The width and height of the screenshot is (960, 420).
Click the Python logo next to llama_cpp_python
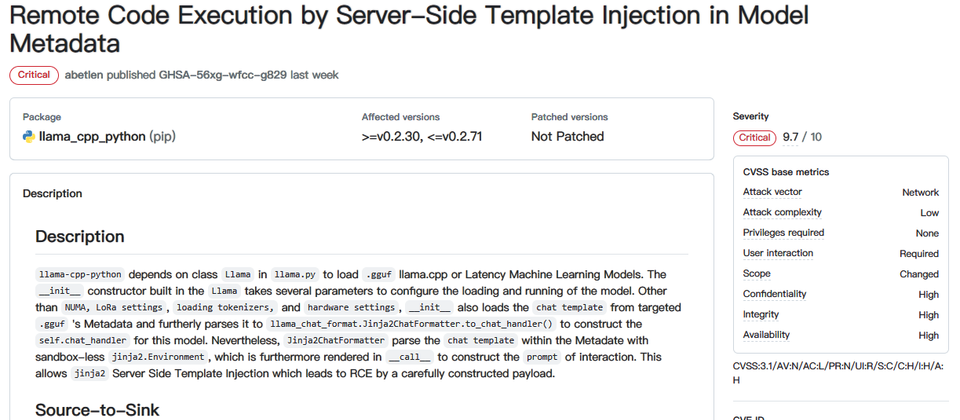[x=29, y=137]
